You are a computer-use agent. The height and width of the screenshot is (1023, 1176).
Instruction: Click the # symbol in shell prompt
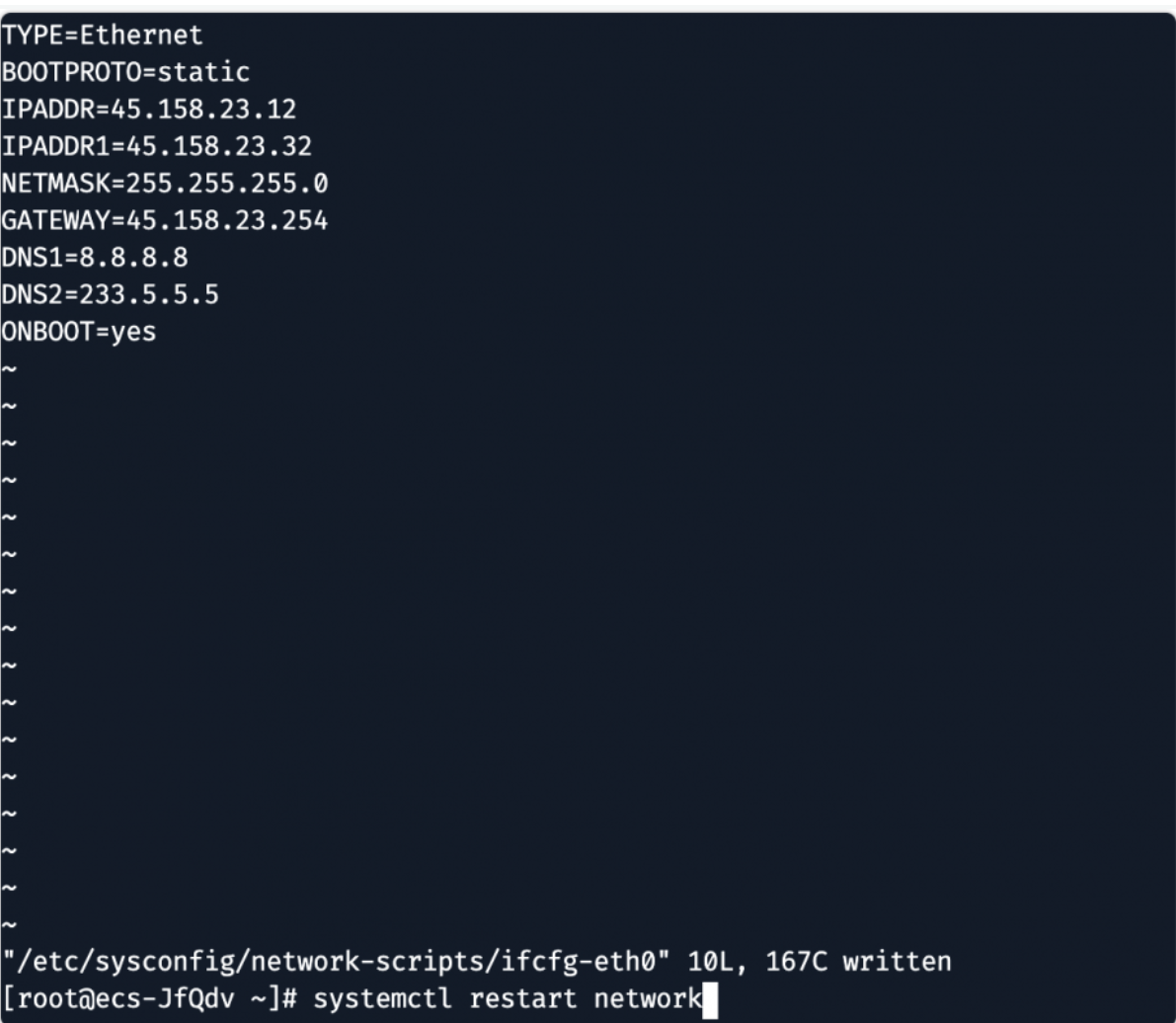click(289, 999)
